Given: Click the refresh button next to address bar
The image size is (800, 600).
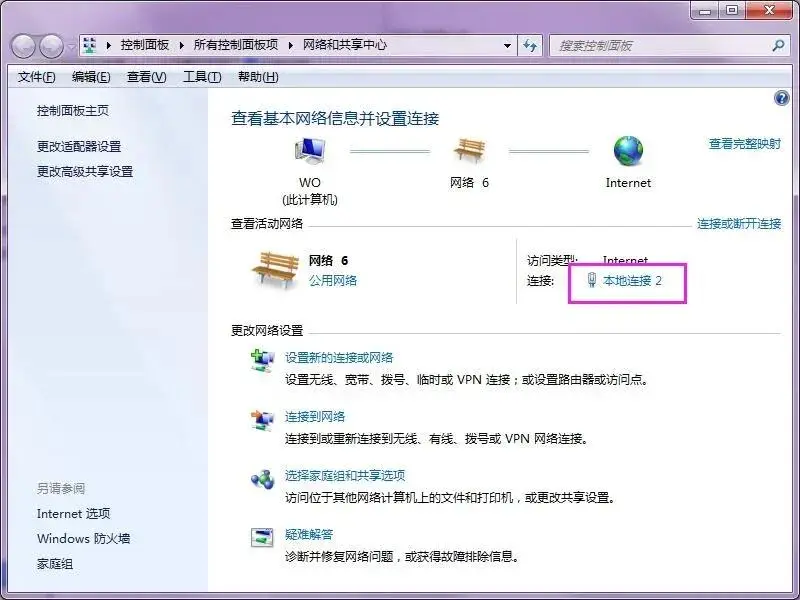Looking at the screenshot, I should [x=531, y=45].
